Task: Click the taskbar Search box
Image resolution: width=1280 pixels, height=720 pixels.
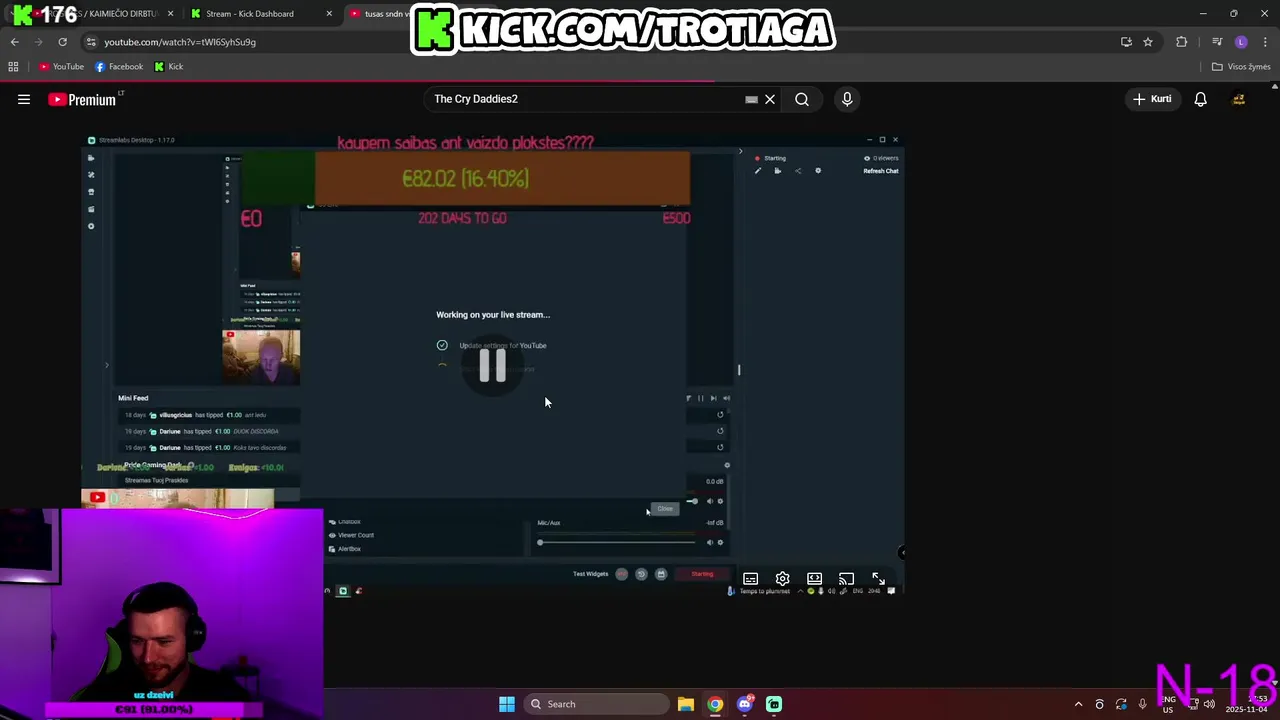Action: [597, 704]
